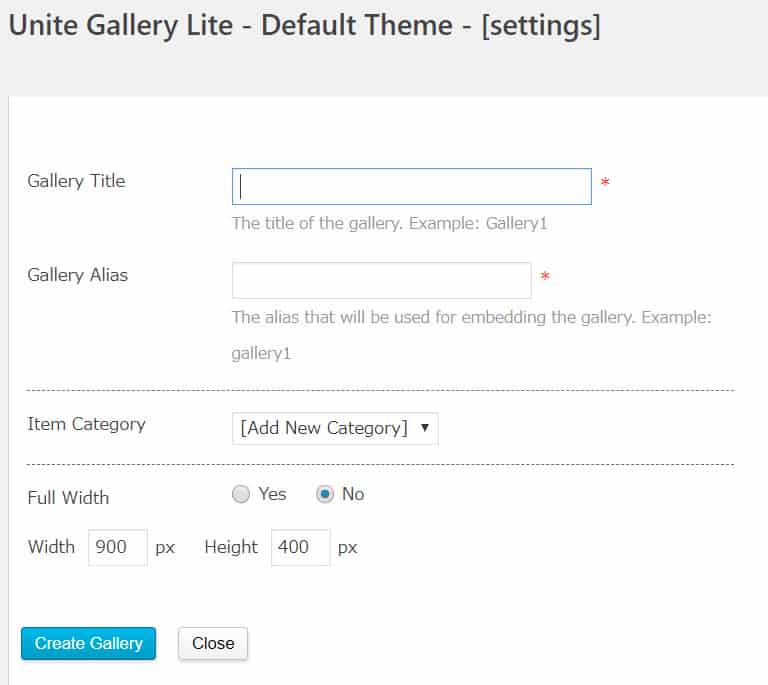Click the Gallery Title label
Screen dimensions: 768x685
pos(76,181)
